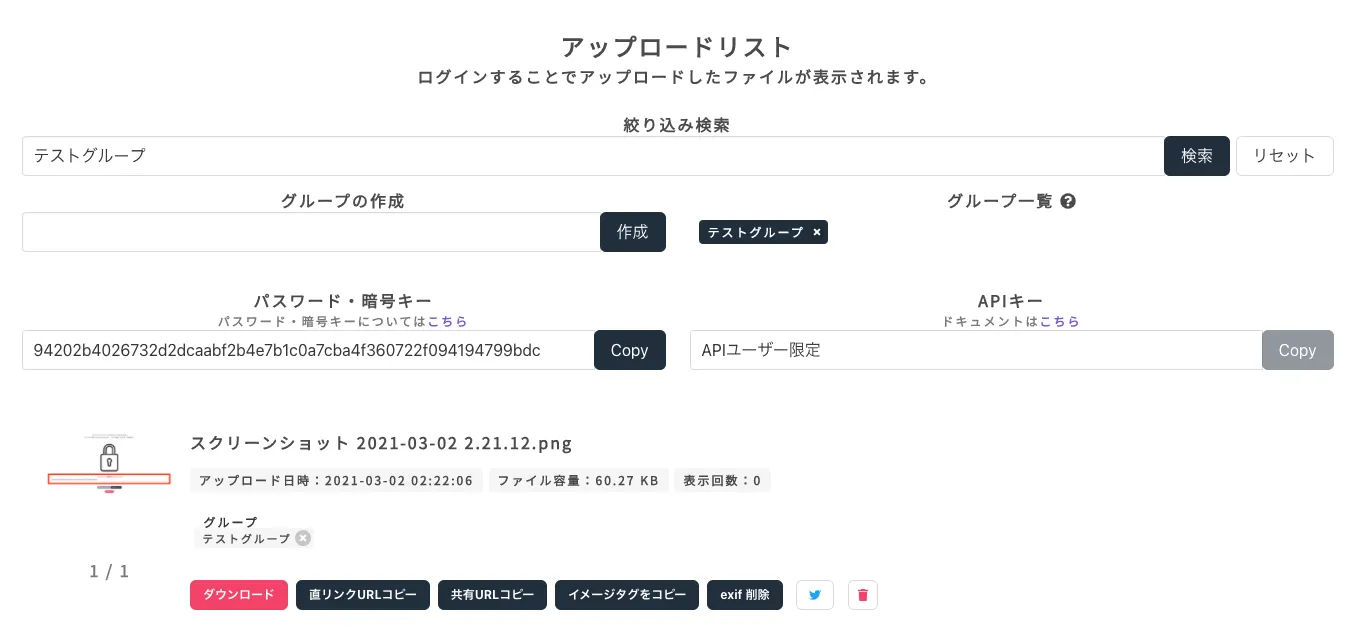1368x637 pixels.
Task: Click the pink ダウンロード button
Action: click(239, 595)
